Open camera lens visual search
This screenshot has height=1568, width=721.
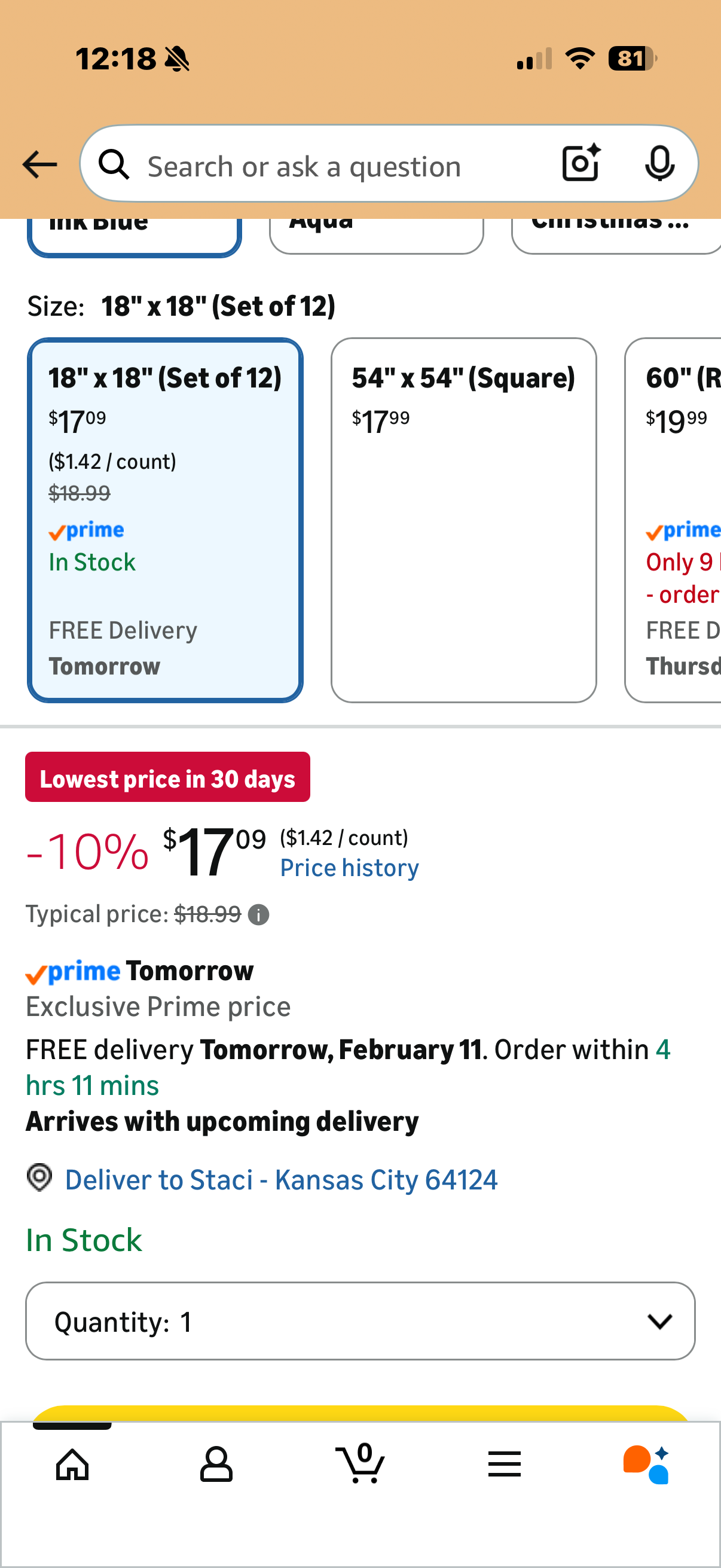click(581, 163)
